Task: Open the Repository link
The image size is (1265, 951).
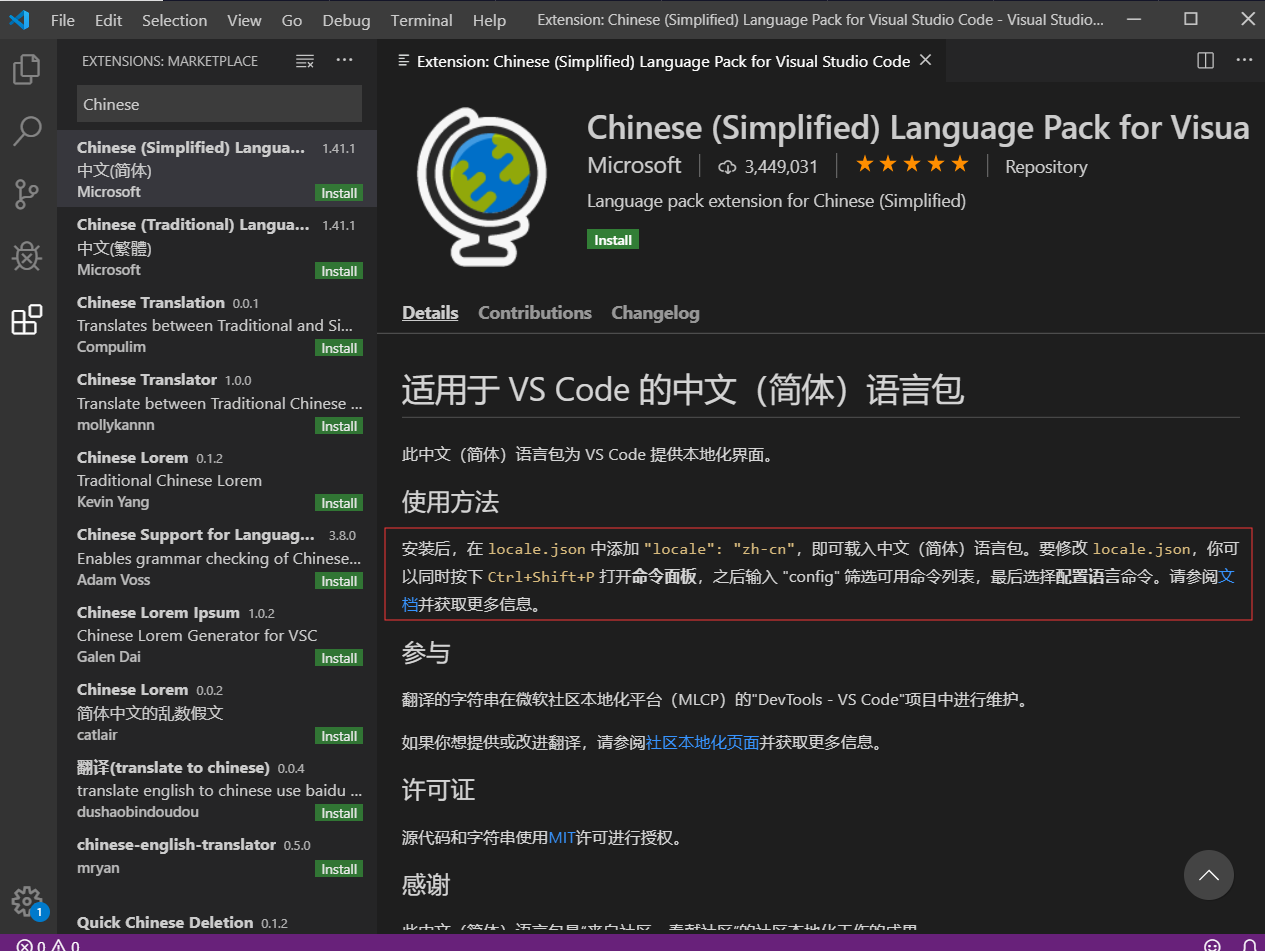Action: pos(1045,166)
